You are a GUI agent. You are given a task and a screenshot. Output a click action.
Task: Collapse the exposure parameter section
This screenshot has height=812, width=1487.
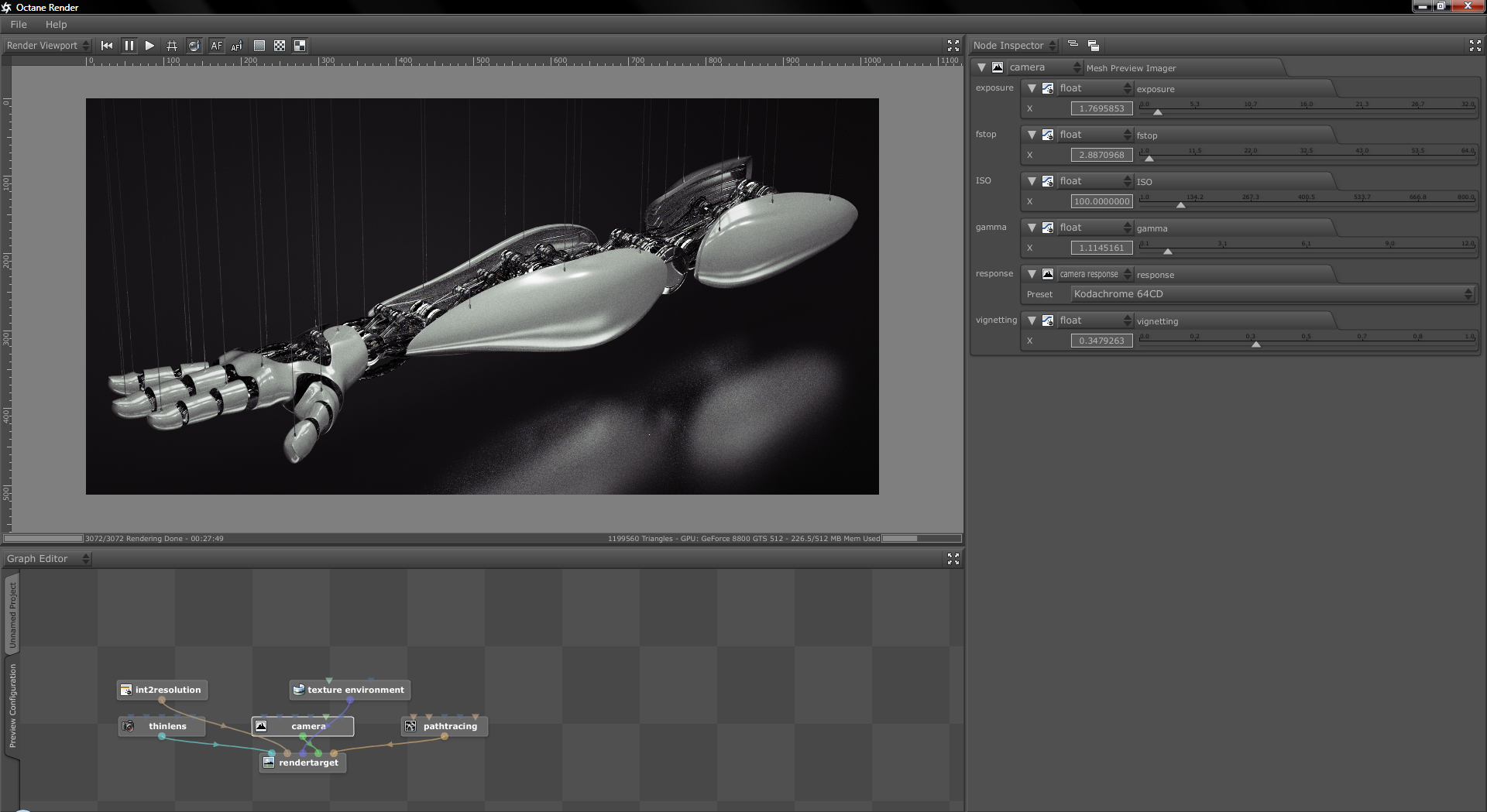[1032, 88]
